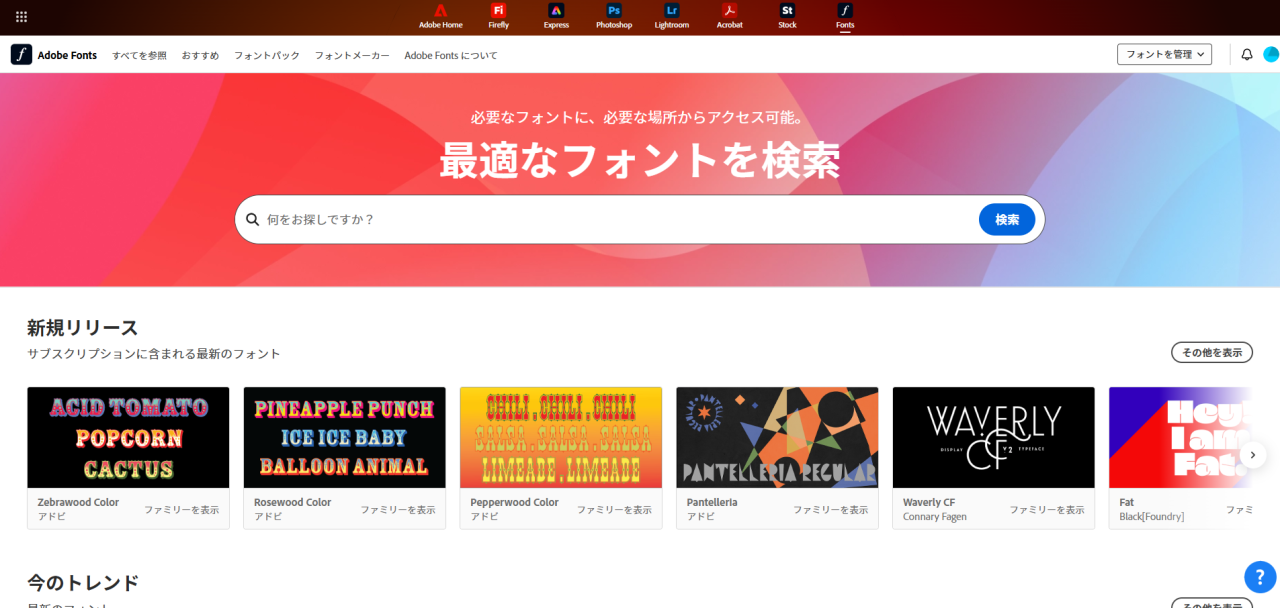Open the Fat font preview thumbnail

click(1180, 437)
